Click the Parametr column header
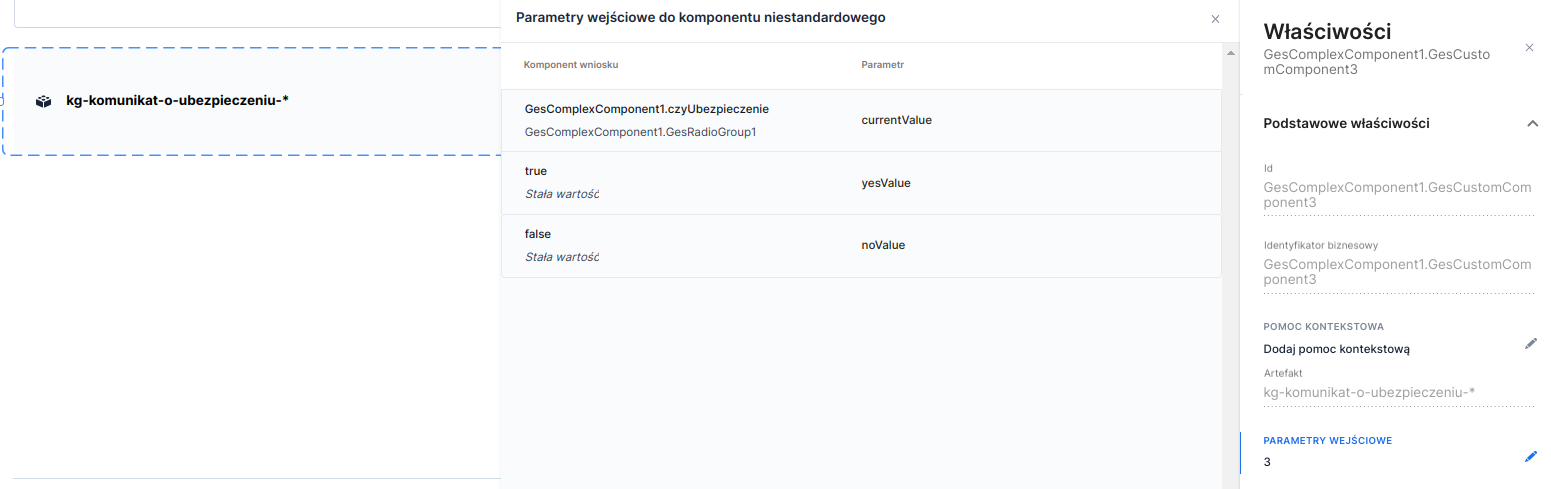The height and width of the screenshot is (489, 1551). [882, 65]
